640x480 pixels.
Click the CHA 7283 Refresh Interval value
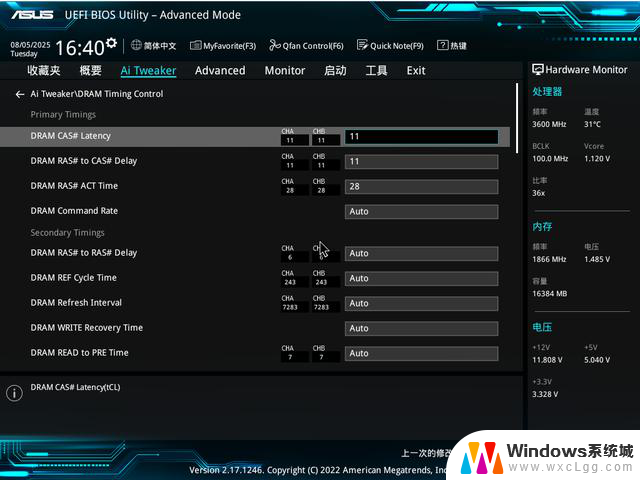(290, 307)
